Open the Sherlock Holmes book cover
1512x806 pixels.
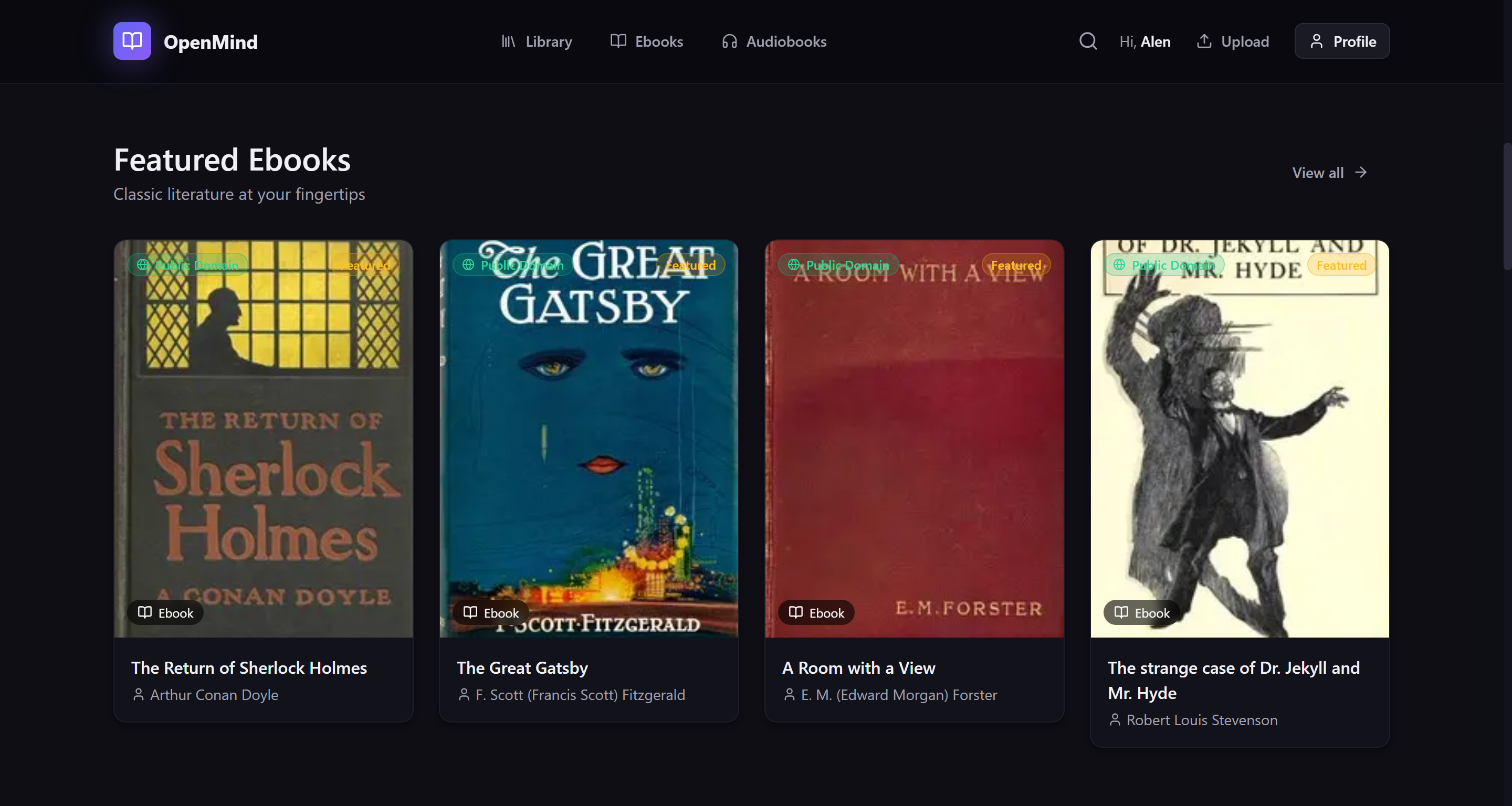point(264,439)
